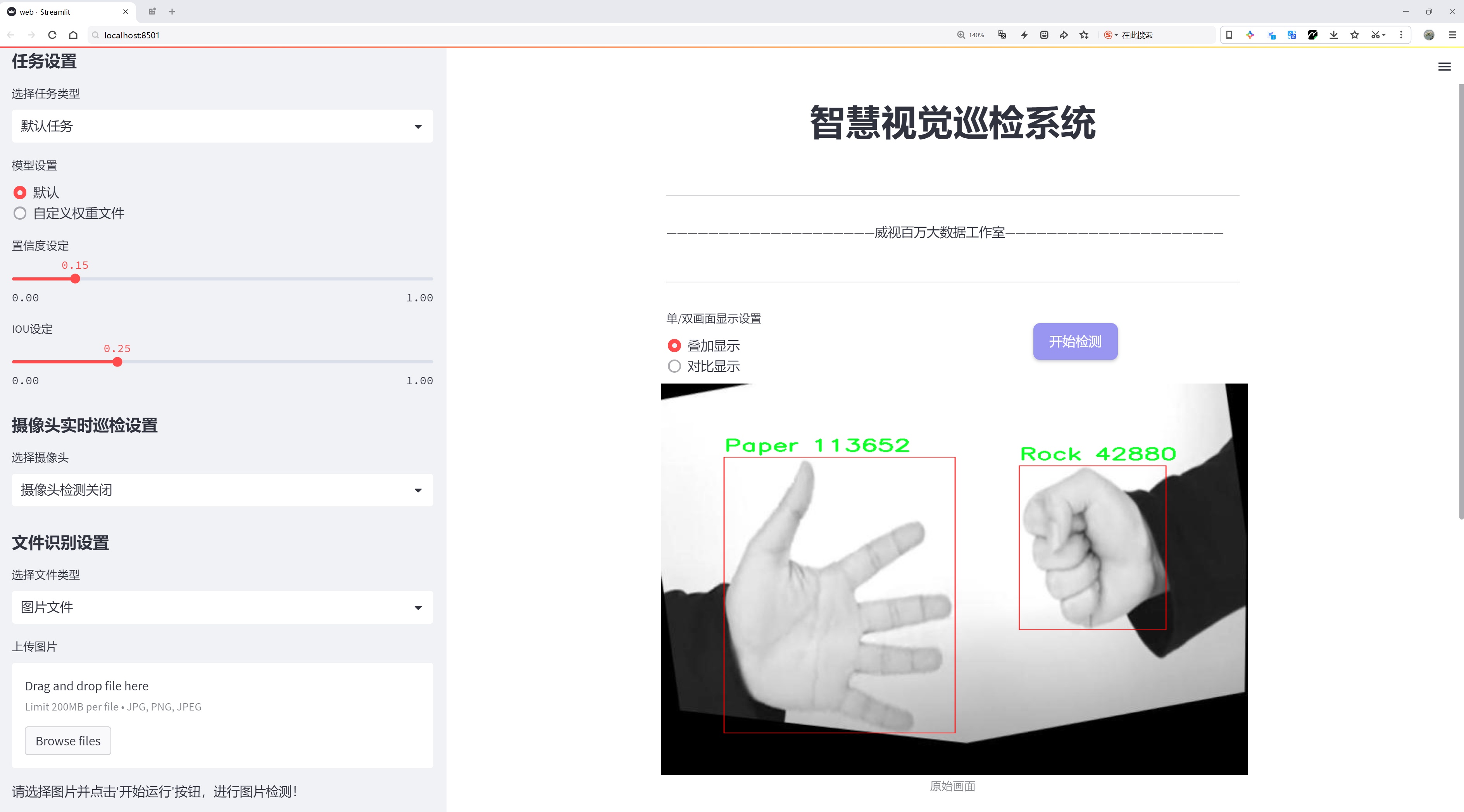
Task: Bookmark page with star icon
Action: (x=1084, y=35)
